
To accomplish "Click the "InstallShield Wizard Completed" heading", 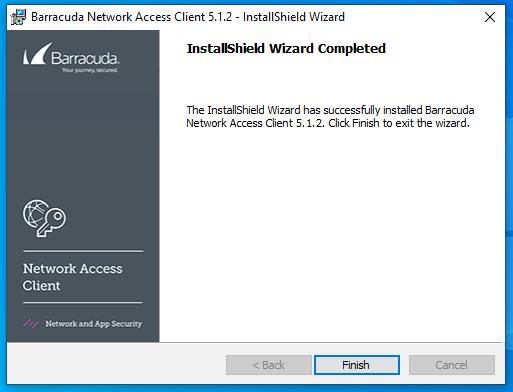I will [286, 49].
